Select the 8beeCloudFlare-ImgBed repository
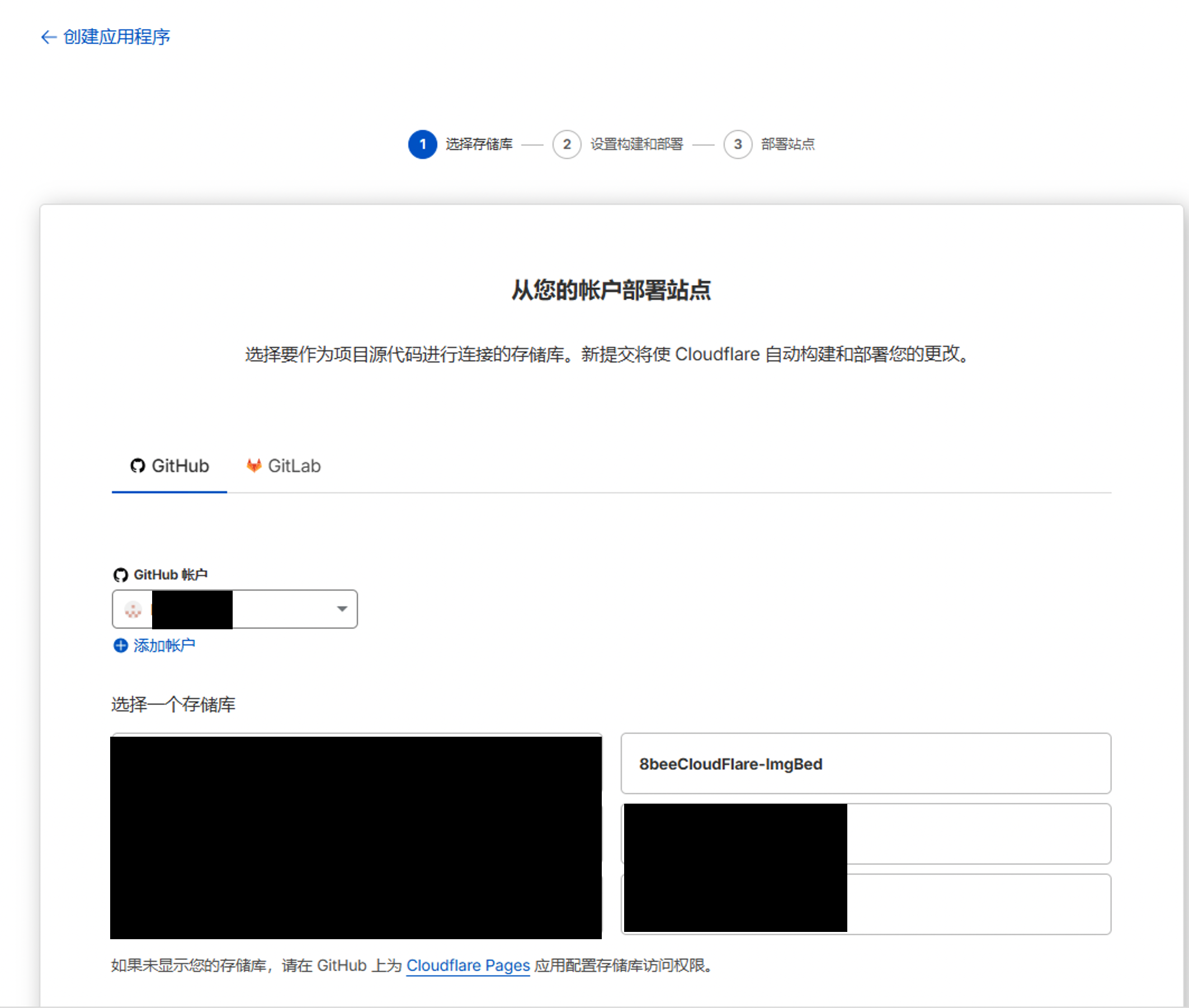Screen dimensions: 1189x1008 pyautogui.click(x=866, y=764)
